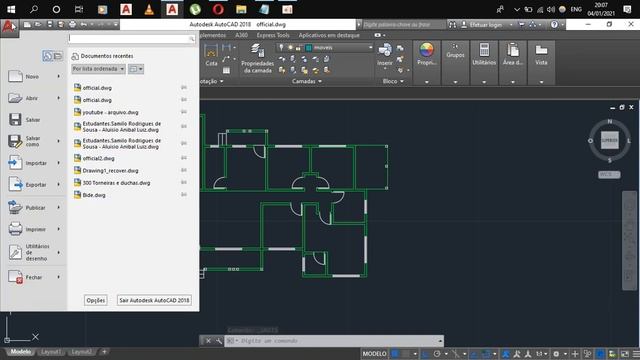
Task: Toggle the grid display in status bar
Action: point(395,354)
